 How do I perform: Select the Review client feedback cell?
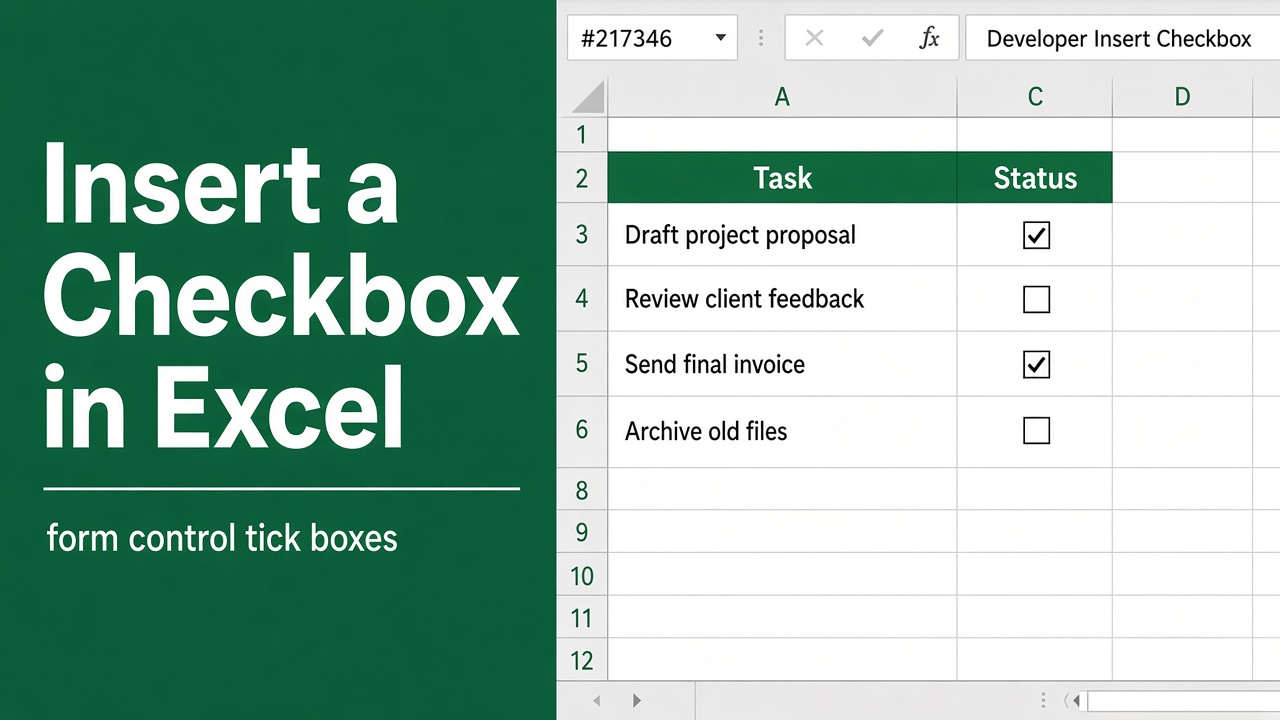pos(782,299)
